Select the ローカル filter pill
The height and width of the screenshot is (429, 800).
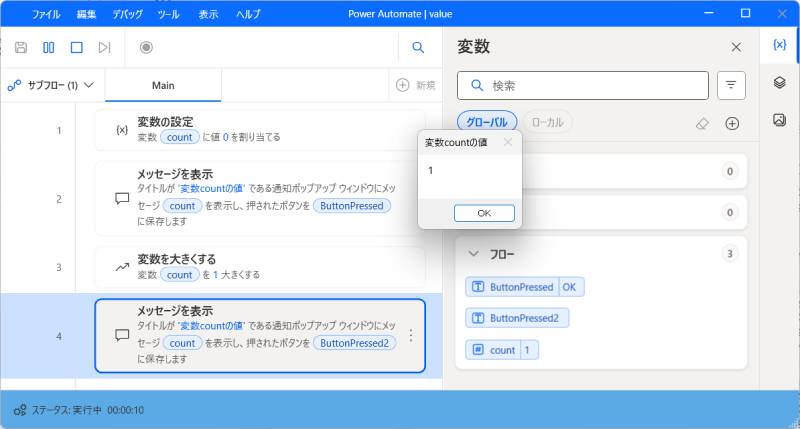[x=547, y=122]
